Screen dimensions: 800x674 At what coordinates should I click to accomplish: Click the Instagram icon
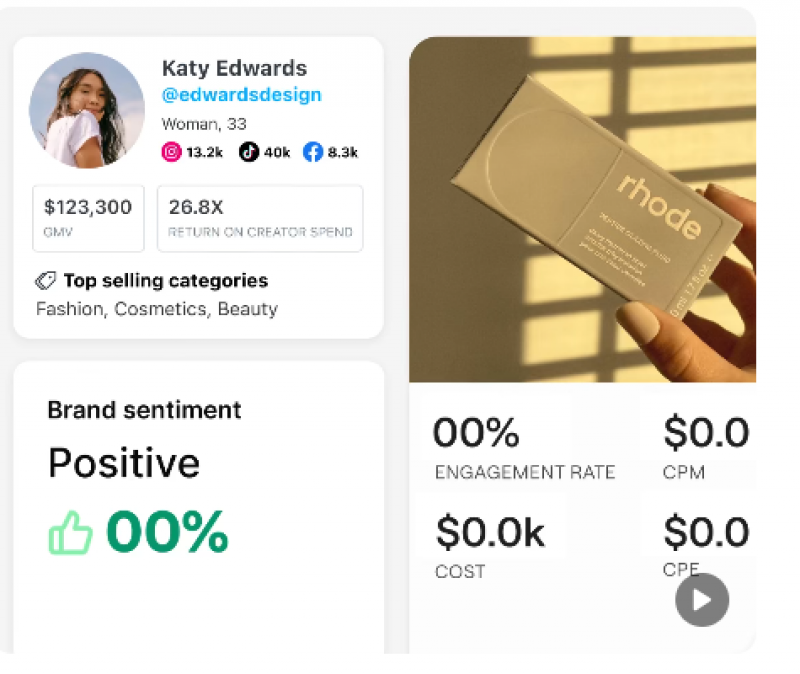172,152
